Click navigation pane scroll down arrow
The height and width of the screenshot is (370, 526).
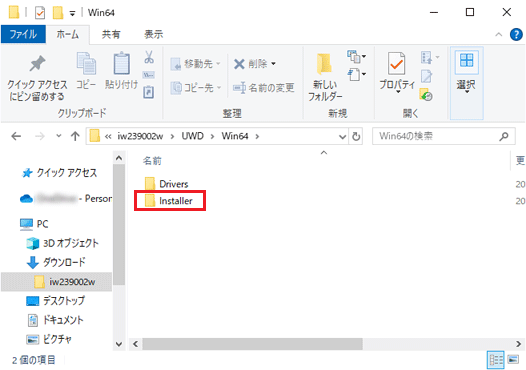(119, 344)
